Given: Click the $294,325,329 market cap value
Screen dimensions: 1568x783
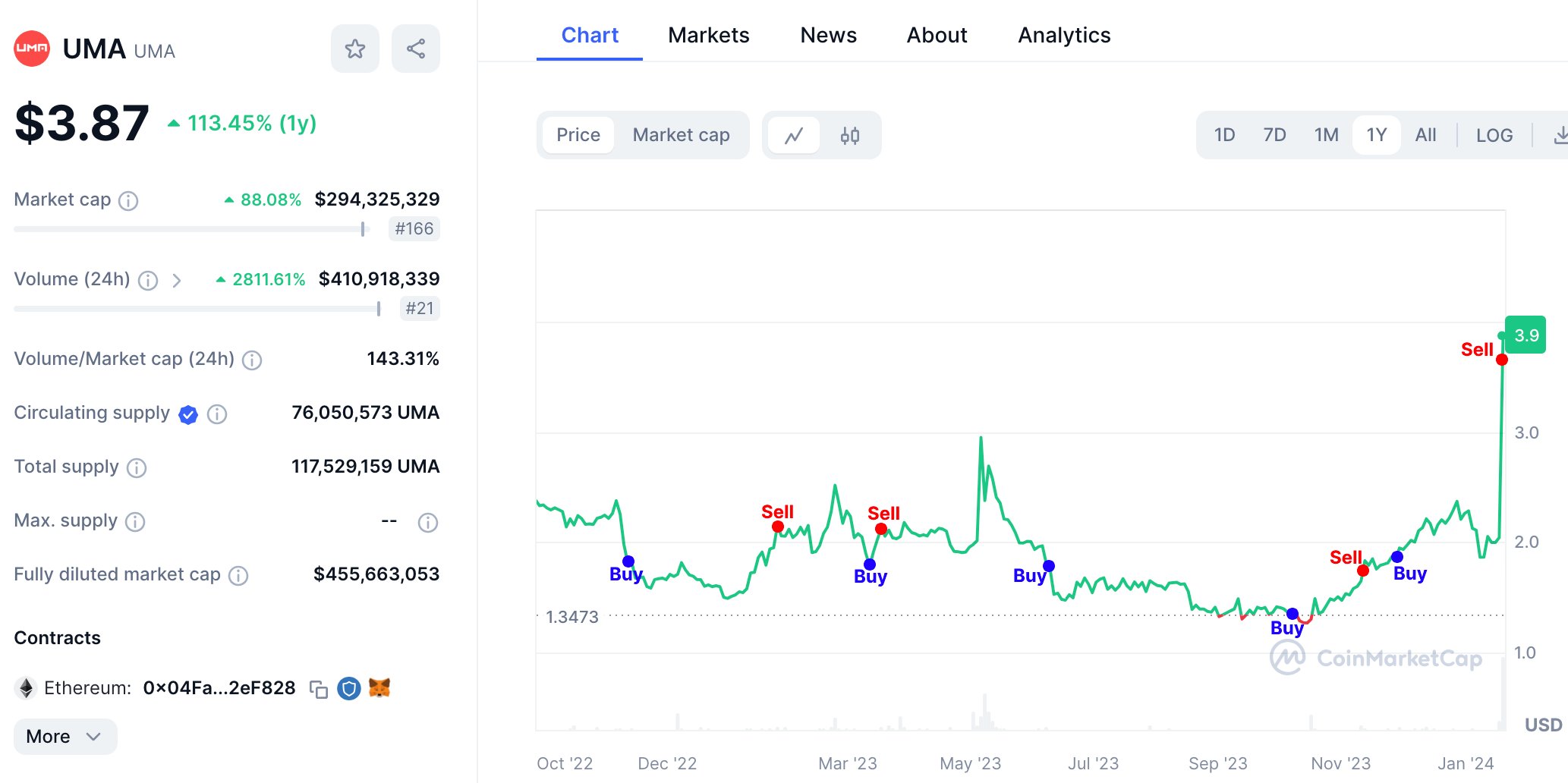Looking at the screenshot, I should [377, 200].
